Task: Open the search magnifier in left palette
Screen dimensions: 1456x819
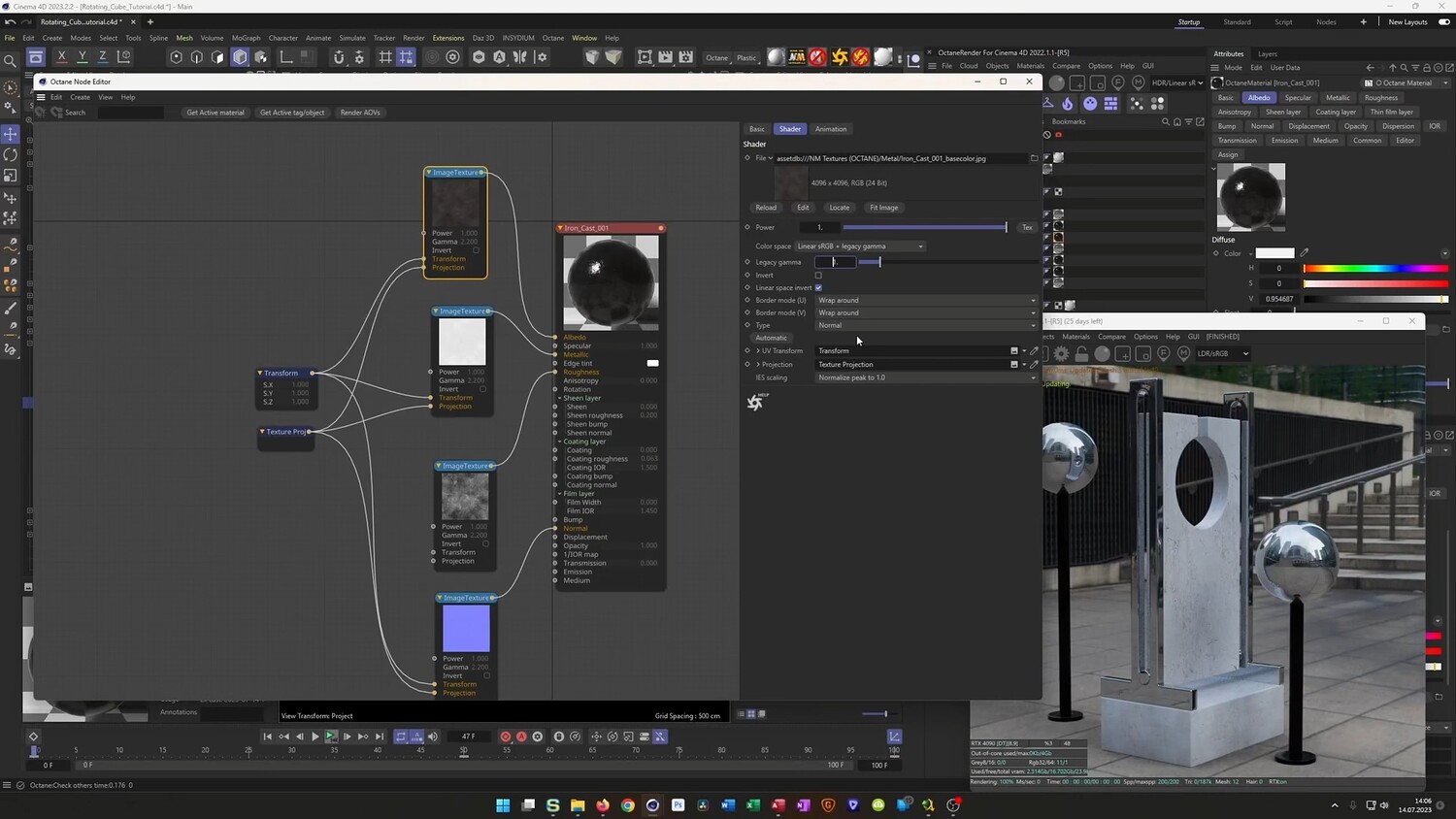Action: tap(11, 61)
